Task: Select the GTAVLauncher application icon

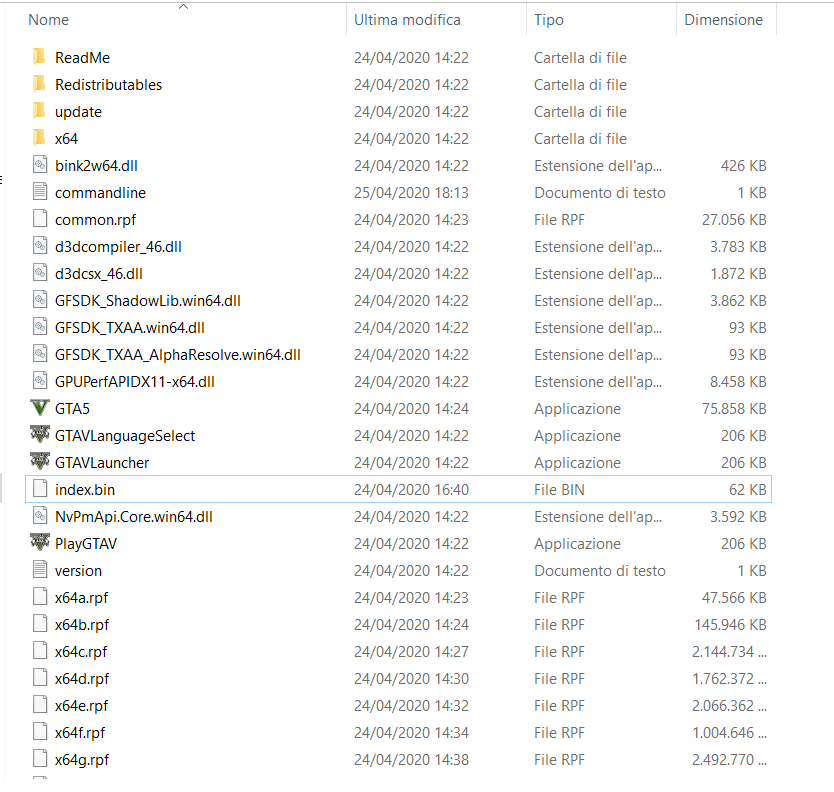Action: pos(40,462)
